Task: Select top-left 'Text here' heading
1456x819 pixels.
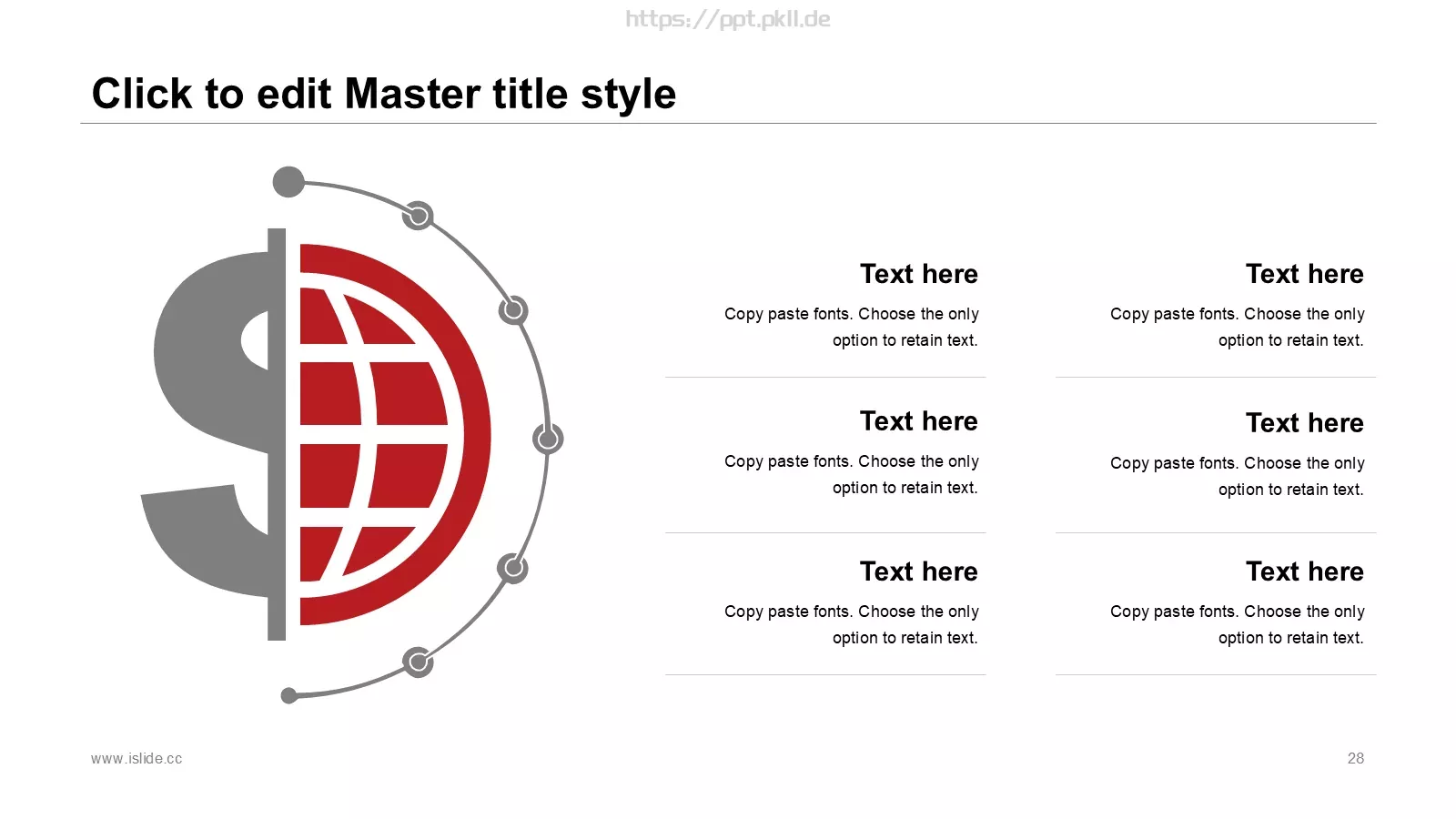Action: (x=919, y=274)
